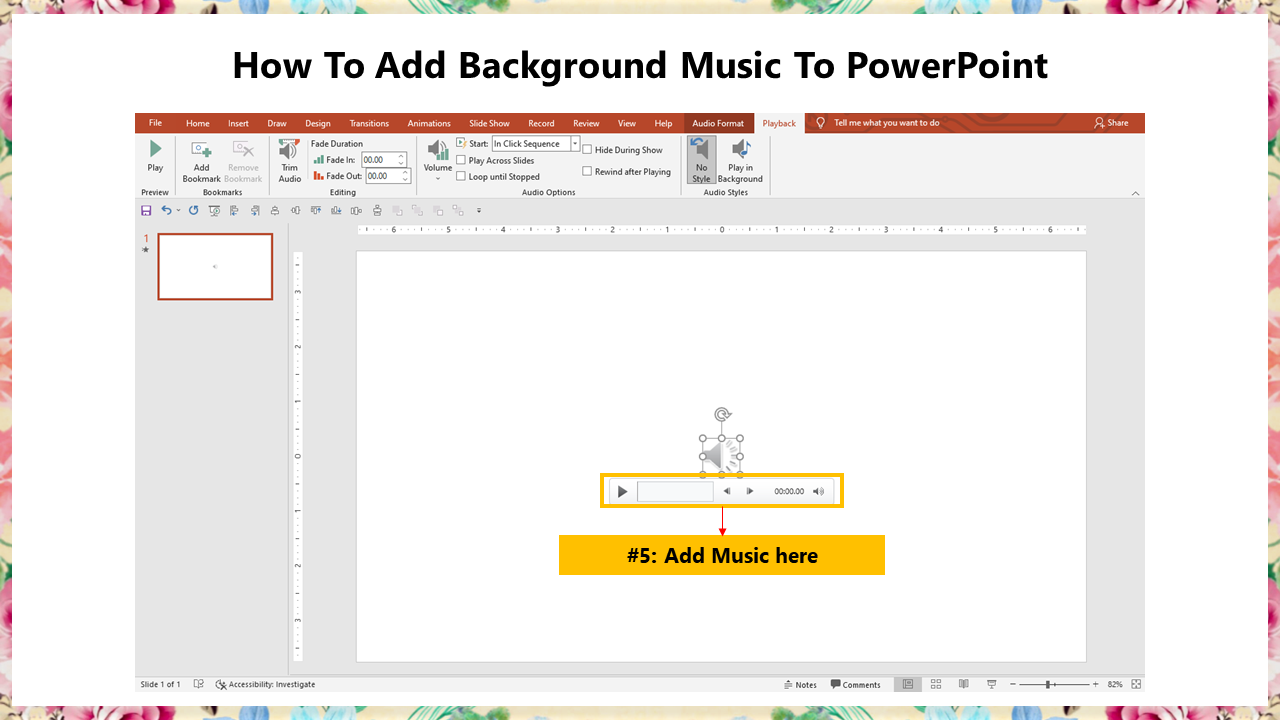
Task: Open the Undo history dropdown arrow
Action: click(x=178, y=210)
